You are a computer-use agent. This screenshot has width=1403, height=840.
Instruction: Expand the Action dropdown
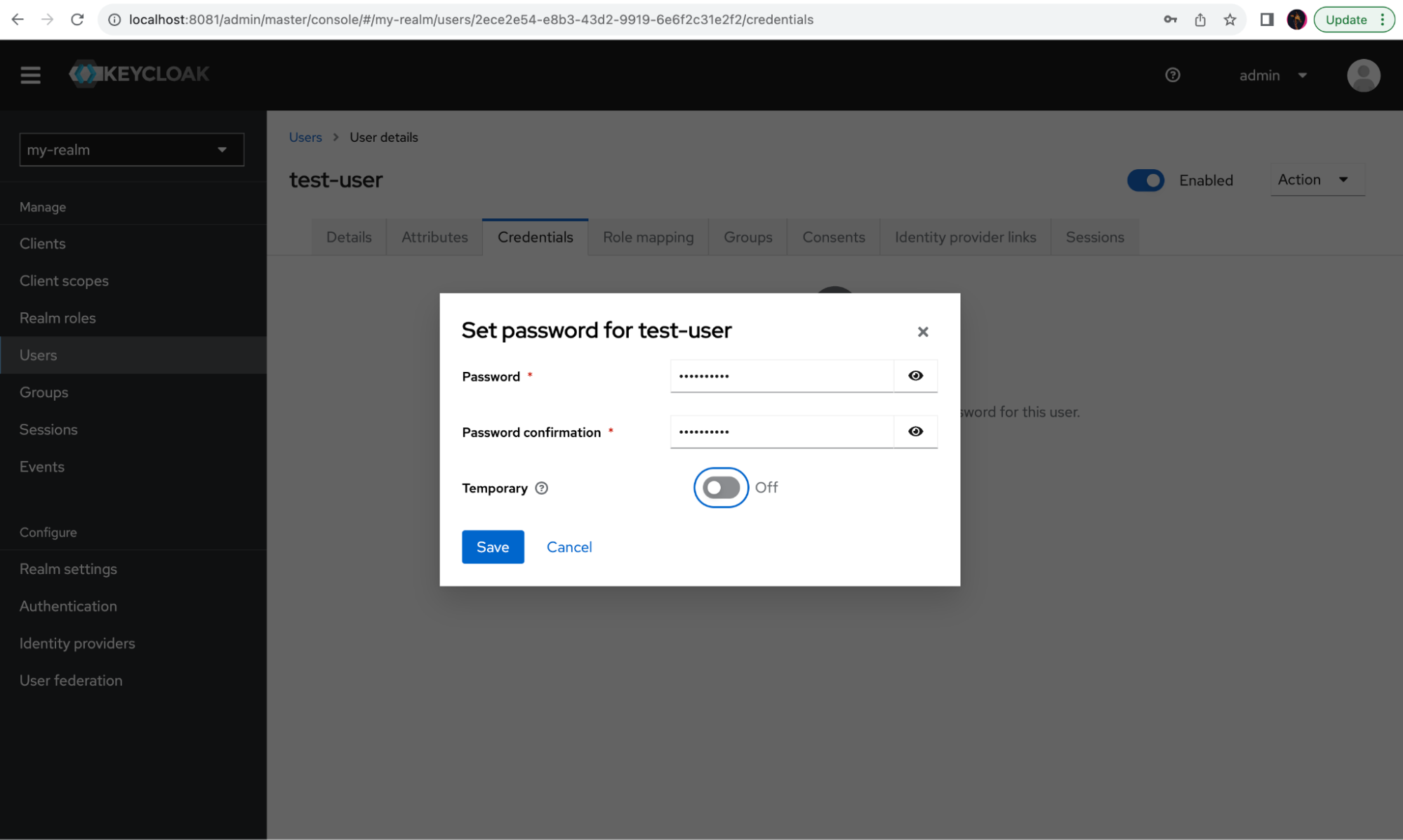1316,180
